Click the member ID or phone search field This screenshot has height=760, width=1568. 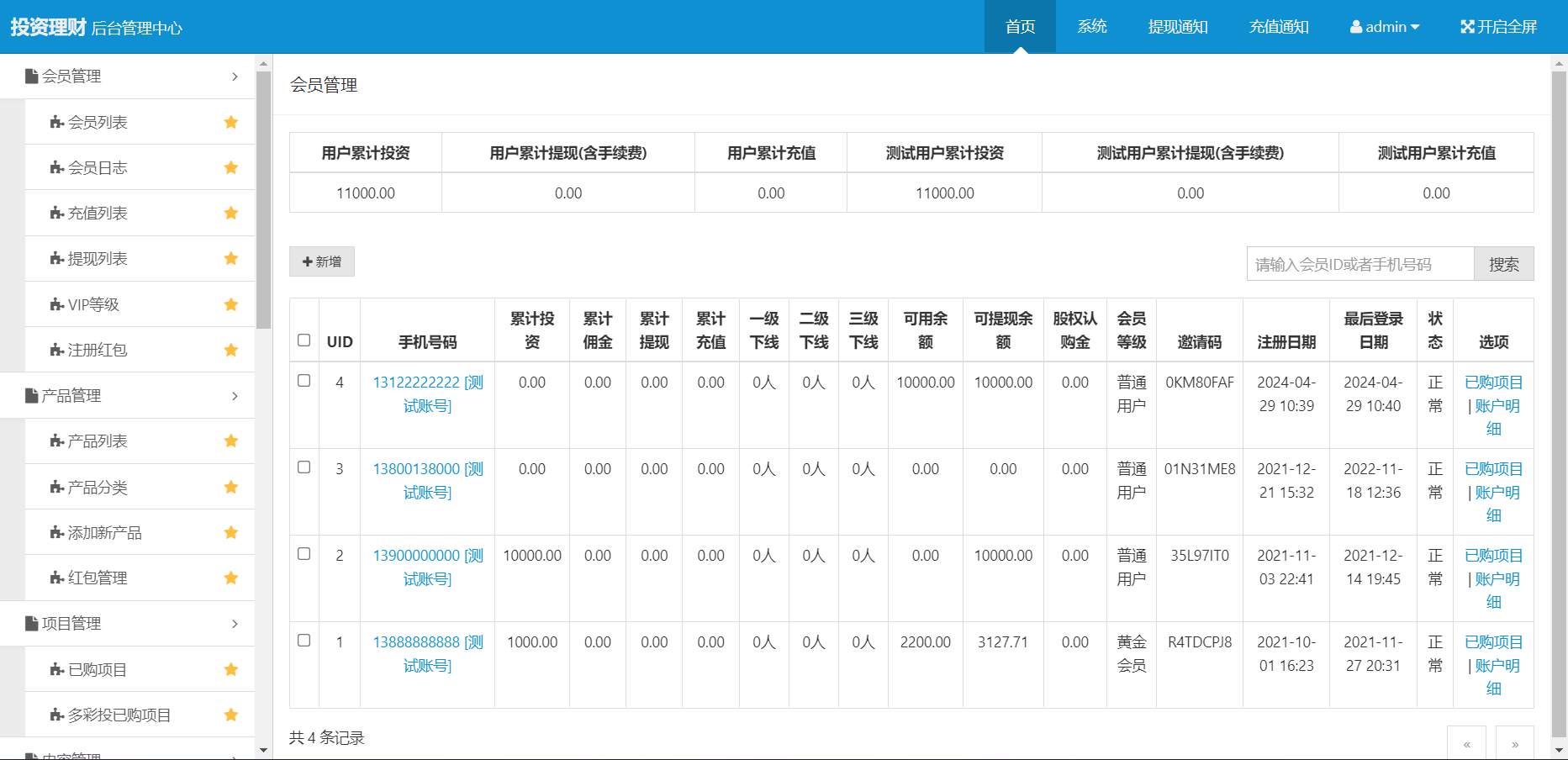(x=1360, y=264)
